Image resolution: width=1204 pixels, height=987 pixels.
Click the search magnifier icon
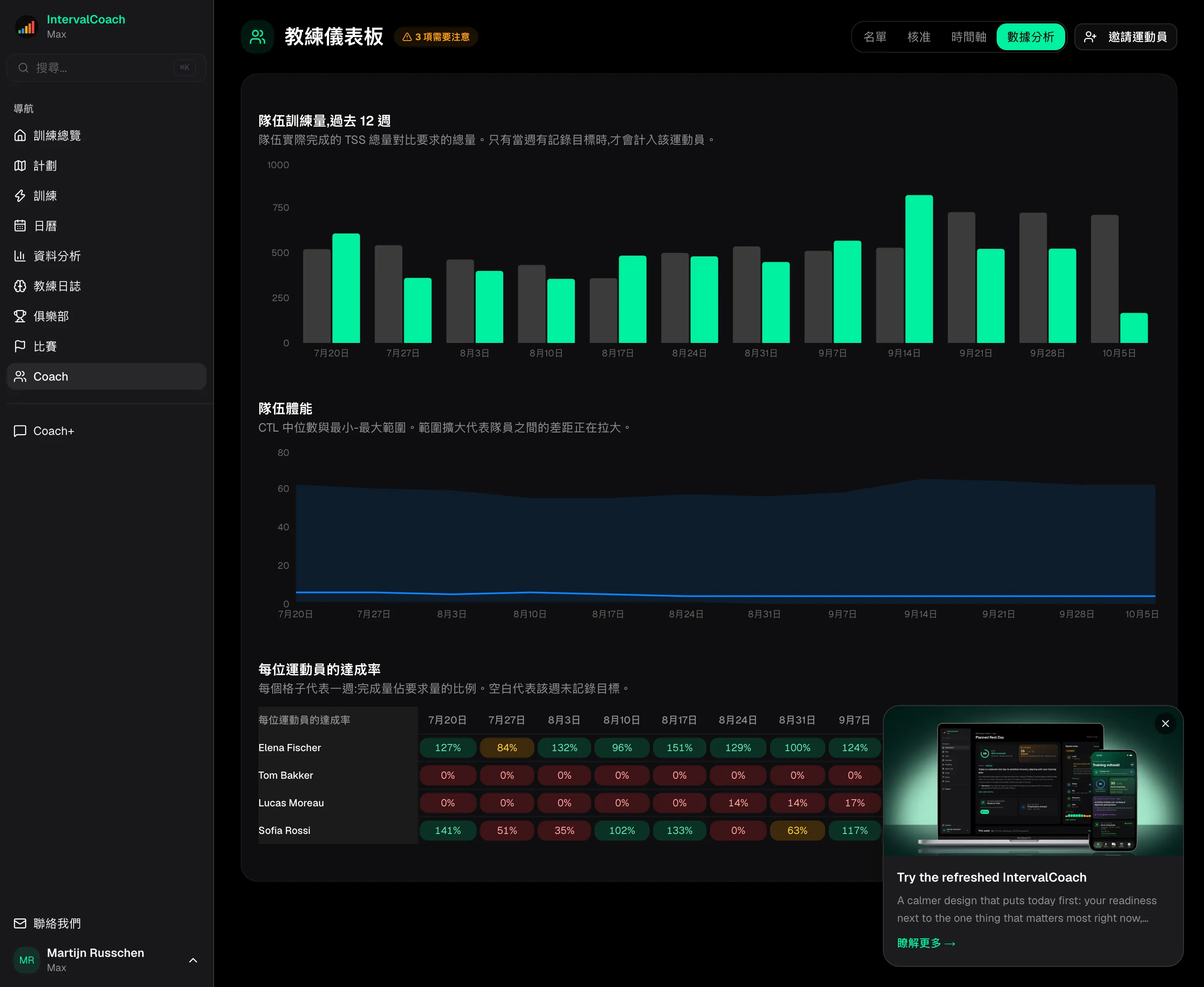pyautogui.click(x=23, y=68)
